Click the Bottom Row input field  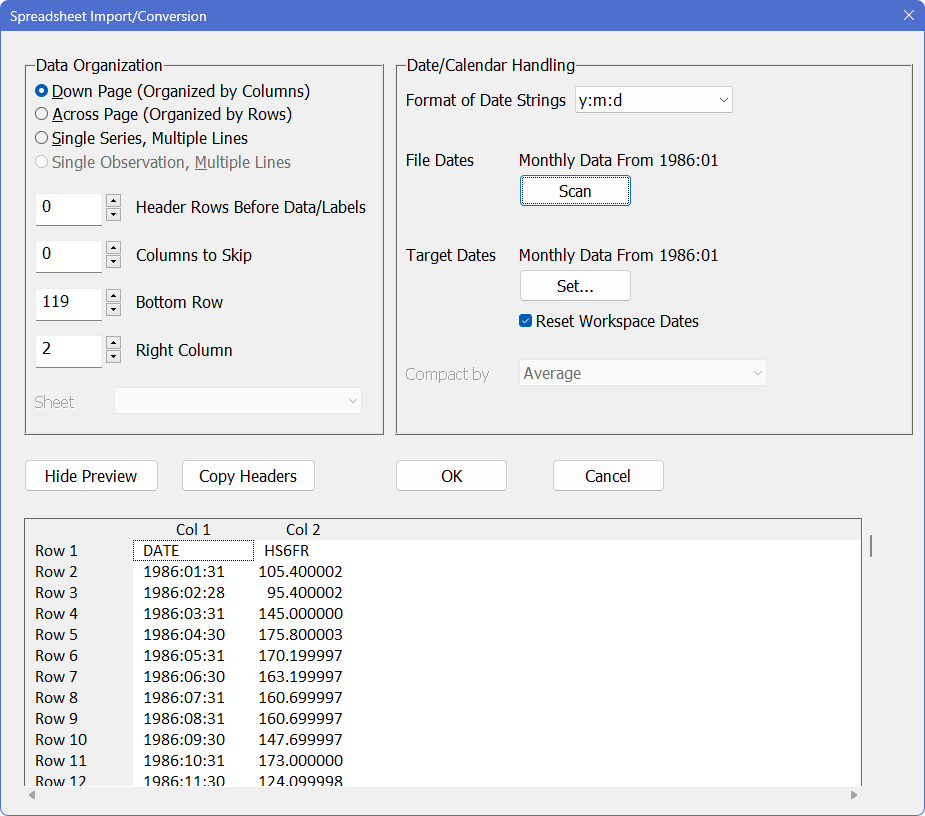(68, 303)
